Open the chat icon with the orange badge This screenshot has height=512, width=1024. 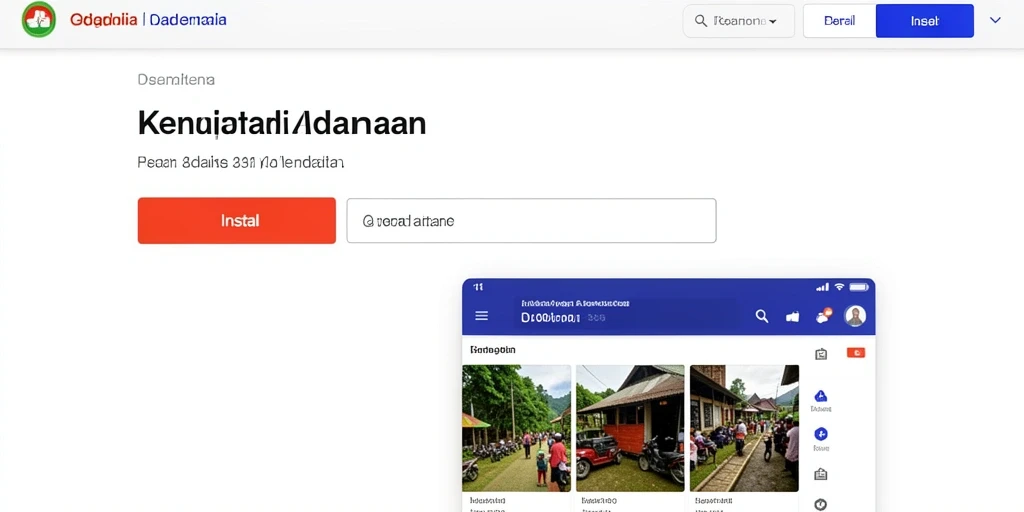[x=823, y=315]
